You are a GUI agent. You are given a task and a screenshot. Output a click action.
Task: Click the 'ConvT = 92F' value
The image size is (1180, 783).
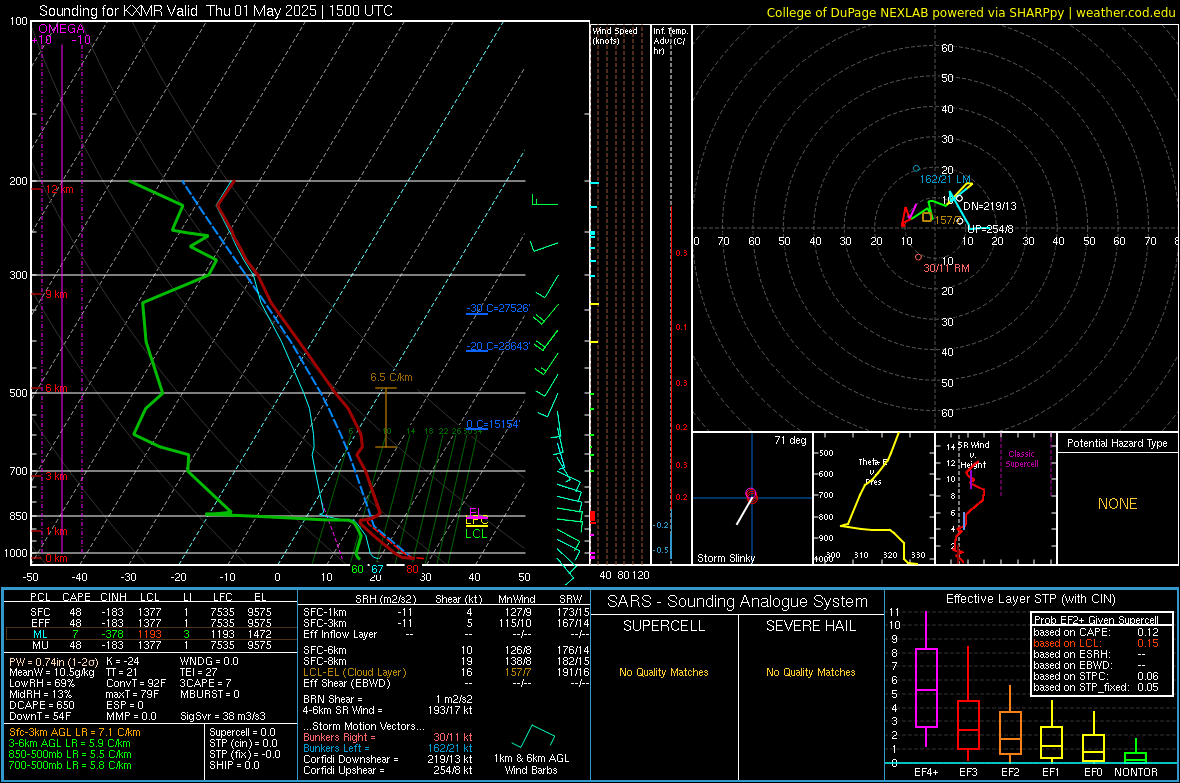[x=136, y=683]
